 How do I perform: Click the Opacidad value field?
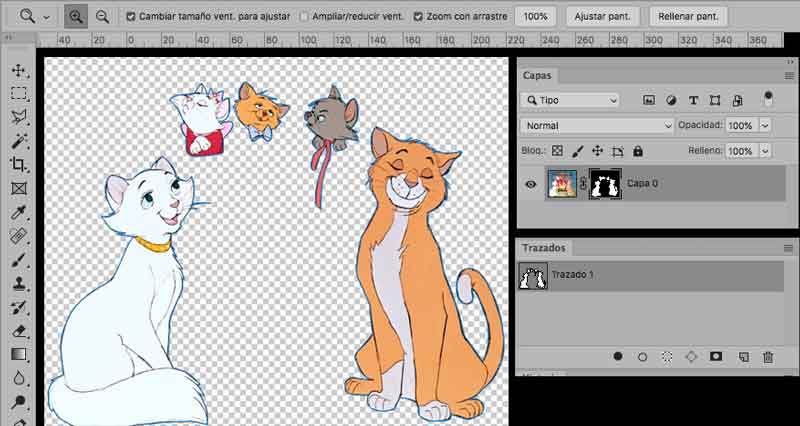pos(740,126)
